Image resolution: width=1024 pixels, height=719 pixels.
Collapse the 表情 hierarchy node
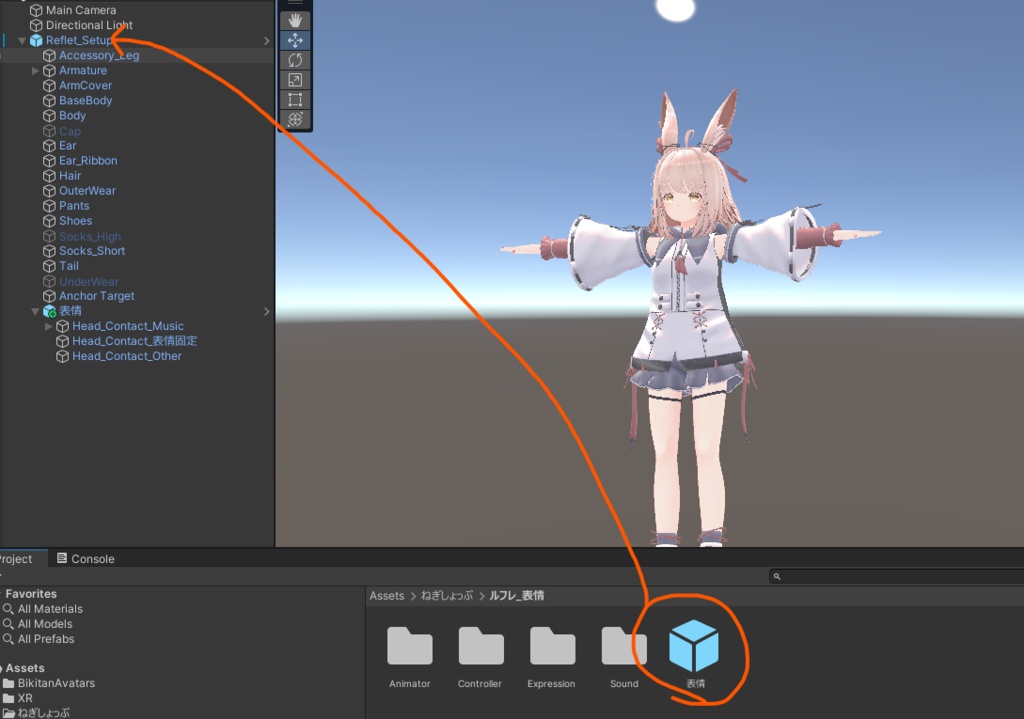click(x=35, y=312)
